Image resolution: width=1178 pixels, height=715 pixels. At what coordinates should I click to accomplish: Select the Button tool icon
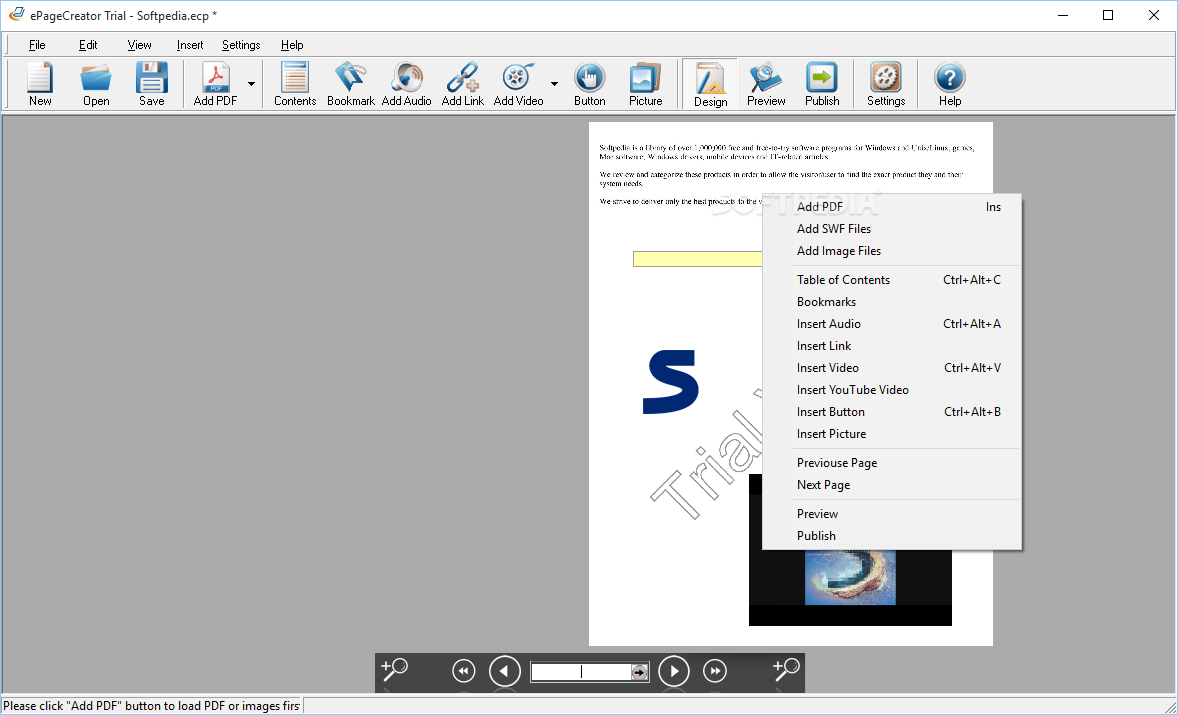[590, 84]
